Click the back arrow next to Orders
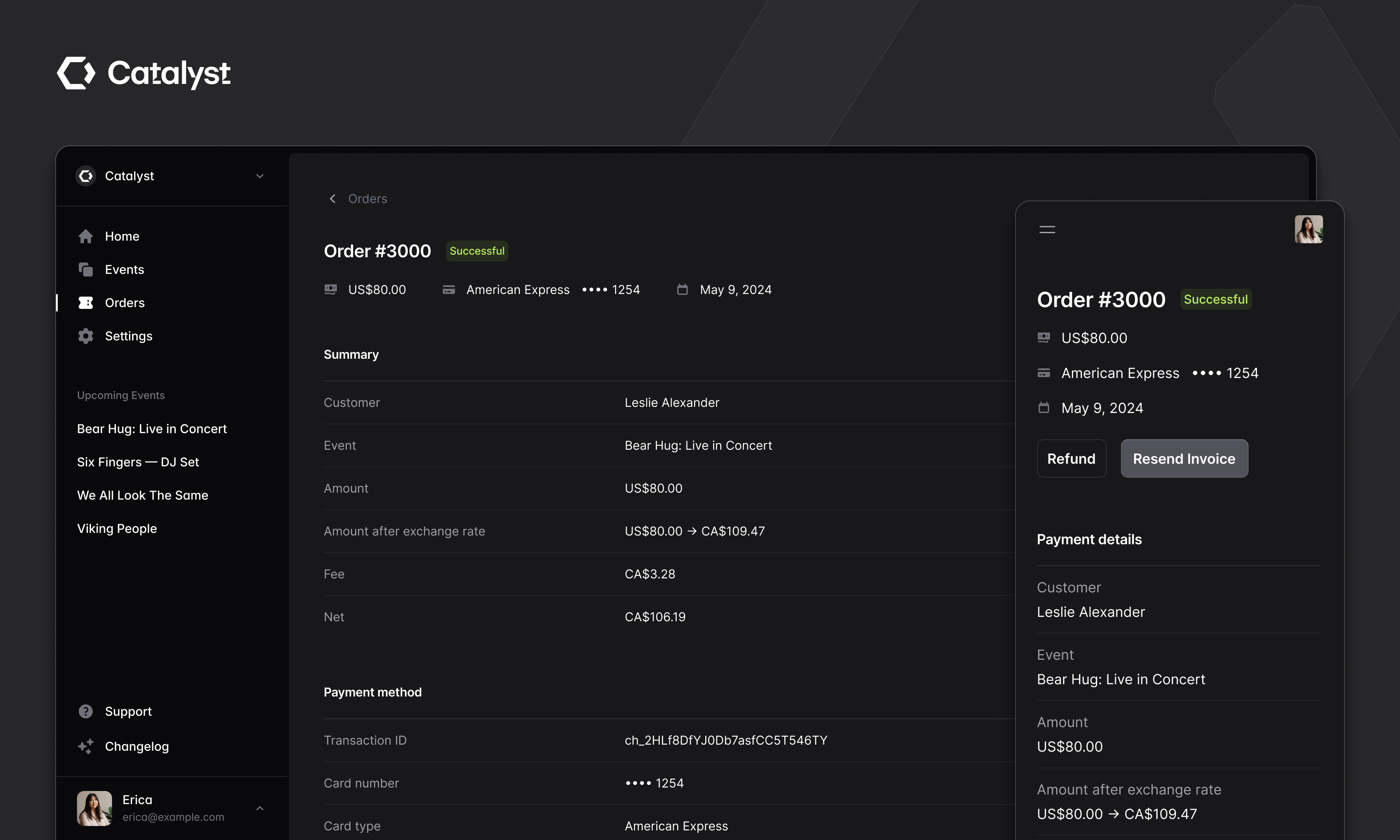This screenshot has width=1400, height=840. (333, 199)
